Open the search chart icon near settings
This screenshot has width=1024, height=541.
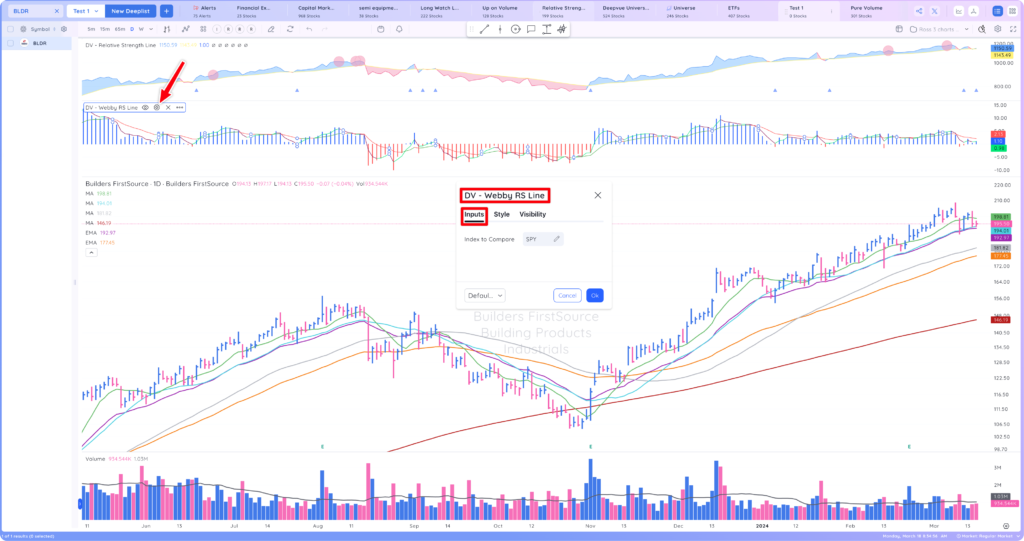pyautogui.click(x=982, y=29)
